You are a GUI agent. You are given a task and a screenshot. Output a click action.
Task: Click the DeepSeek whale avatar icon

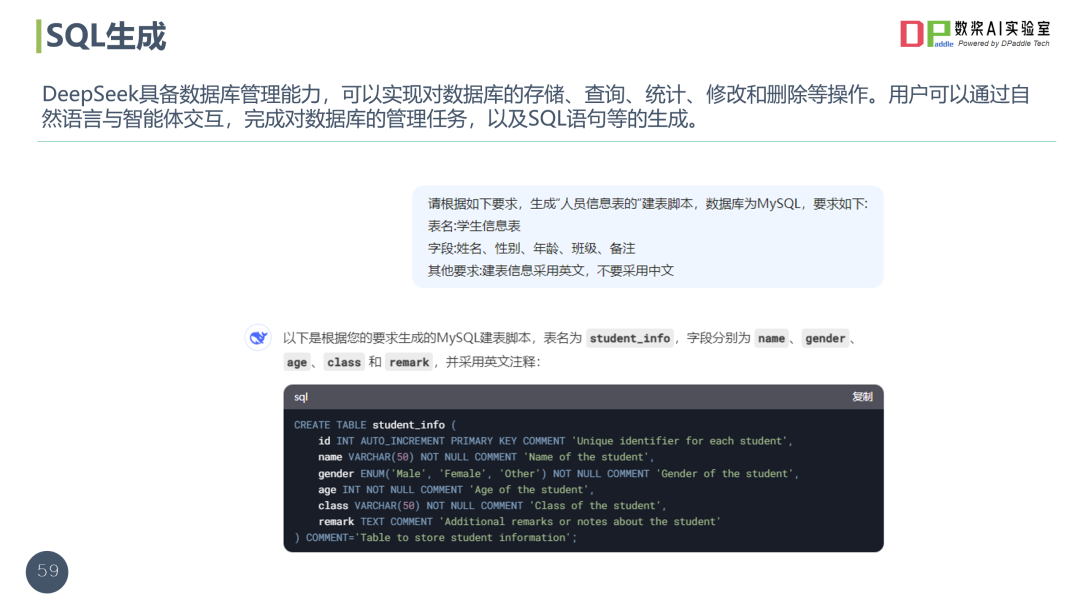[258, 337]
